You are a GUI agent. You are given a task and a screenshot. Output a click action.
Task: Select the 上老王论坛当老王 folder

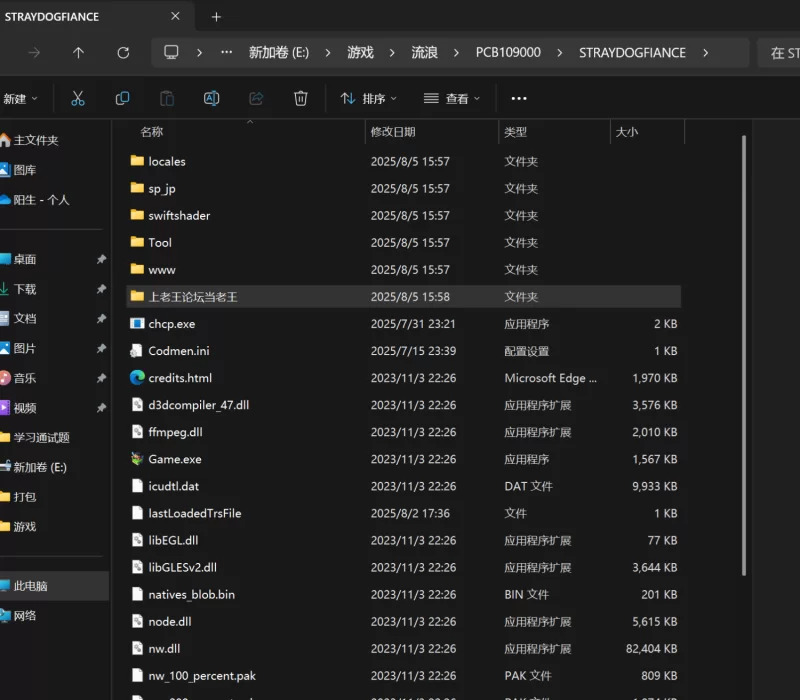(403, 296)
